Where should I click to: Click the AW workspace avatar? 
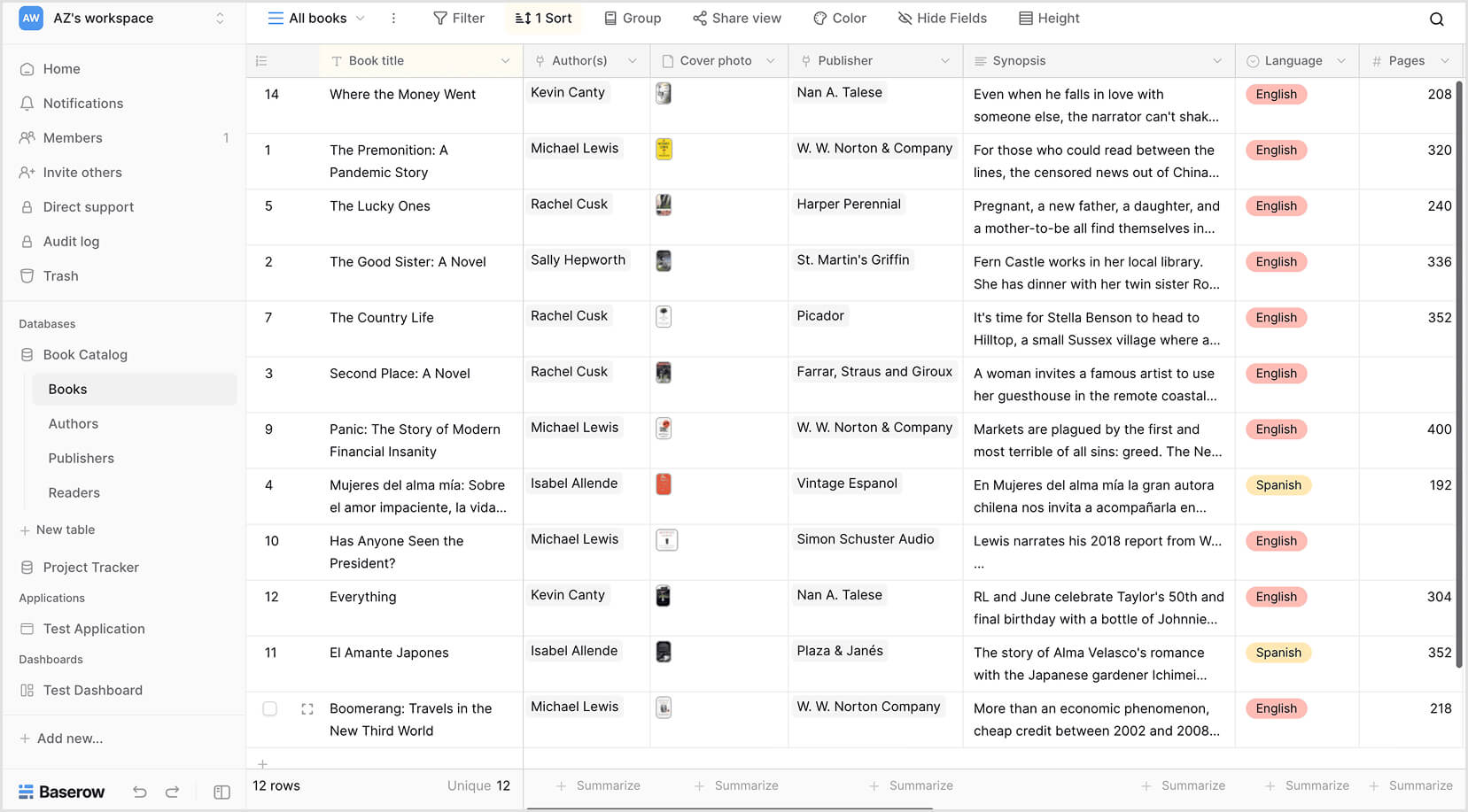[x=31, y=19]
